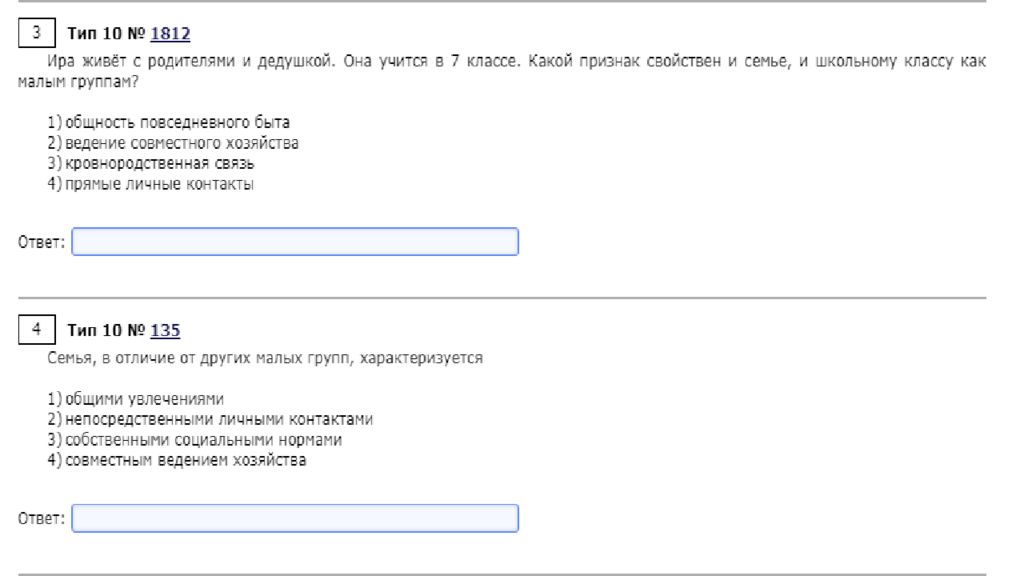
Task: Select option "собственными социальными нормами"
Action: (195, 440)
